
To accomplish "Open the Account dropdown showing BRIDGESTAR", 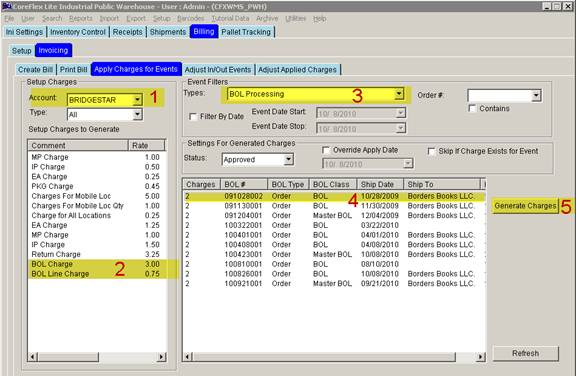I will 137,100.
